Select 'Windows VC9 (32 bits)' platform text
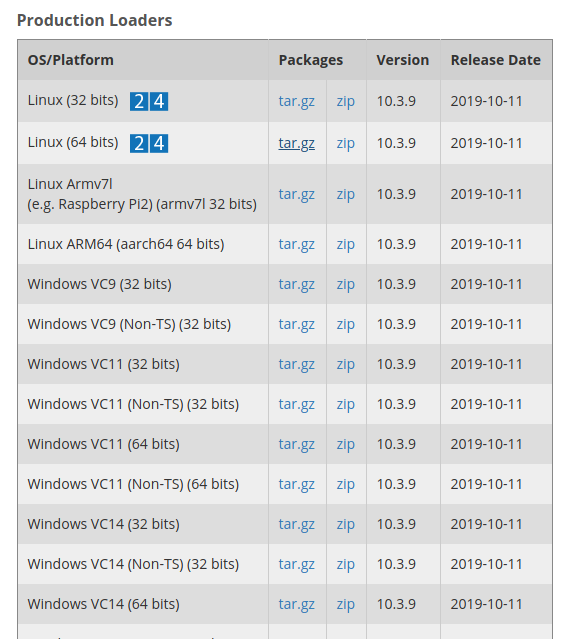Screen dimensions: 571x639 99,284
